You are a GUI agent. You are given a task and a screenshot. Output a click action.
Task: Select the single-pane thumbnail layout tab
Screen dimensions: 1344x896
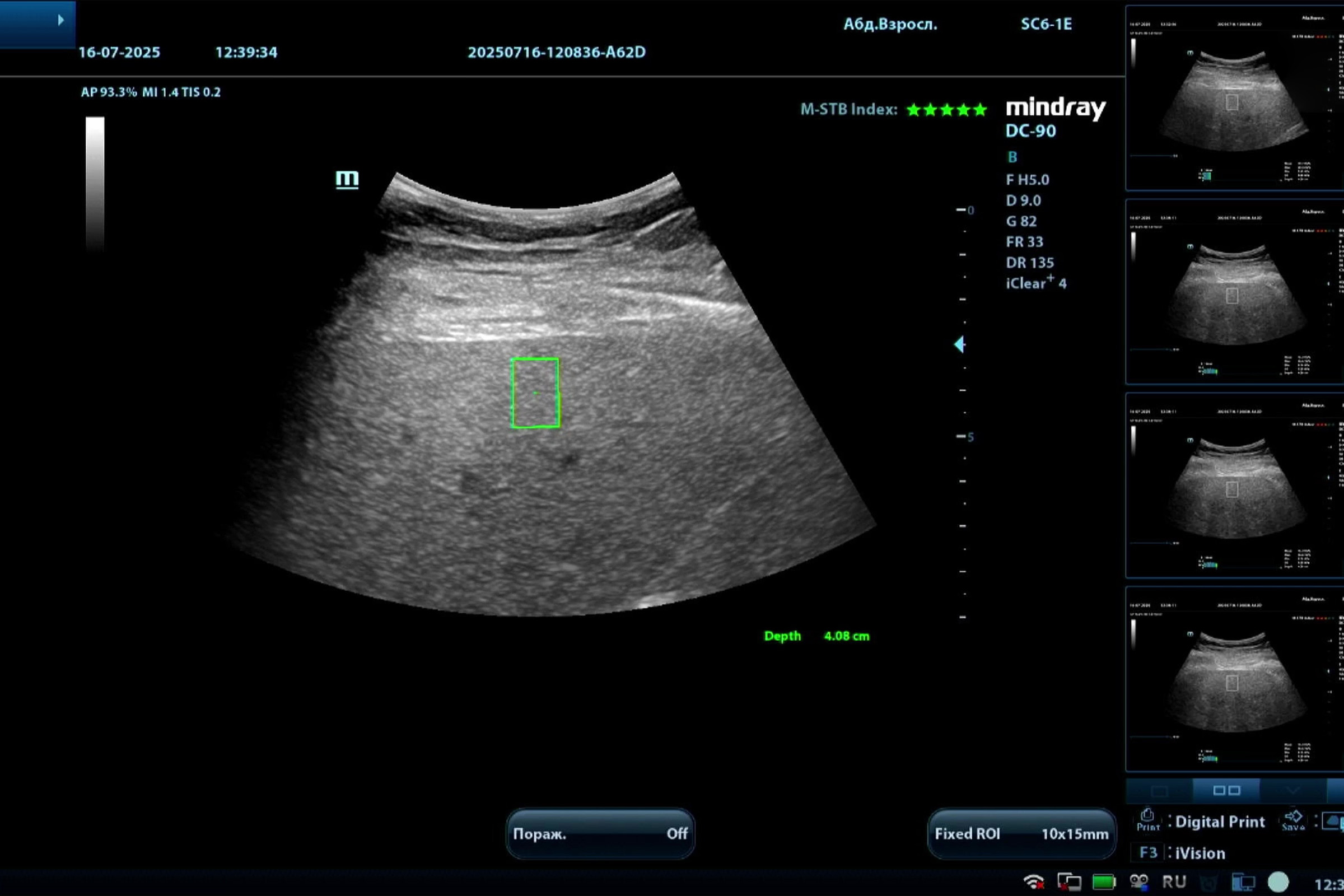tap(1159, 791)
